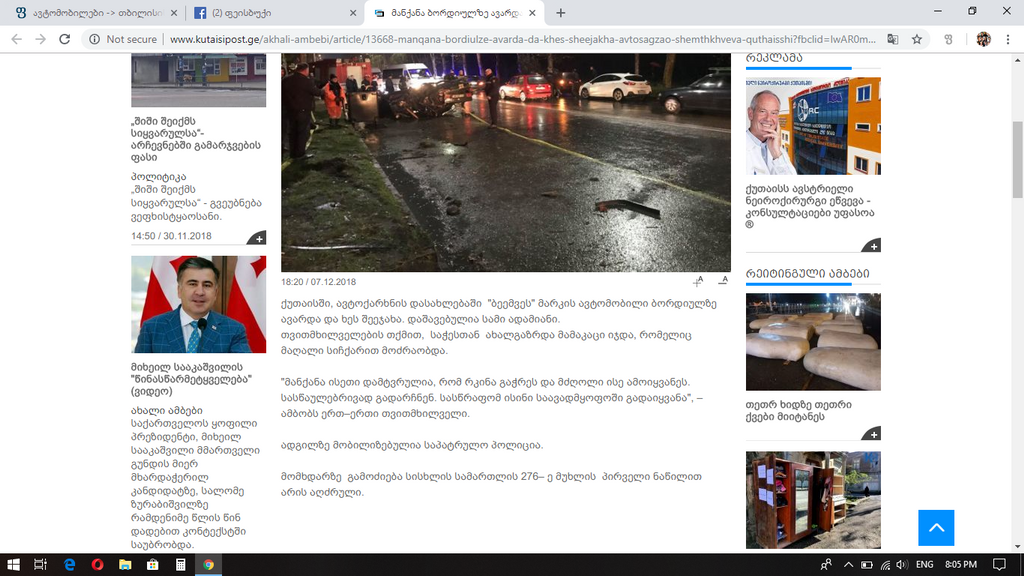Open Austrian neurosurgeon consultation ad link
This screenshot has width=1024, height=576.
point(810,206)
